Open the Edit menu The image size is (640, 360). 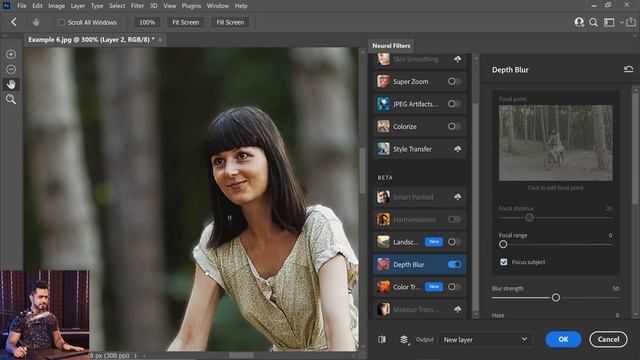[37, 6]
